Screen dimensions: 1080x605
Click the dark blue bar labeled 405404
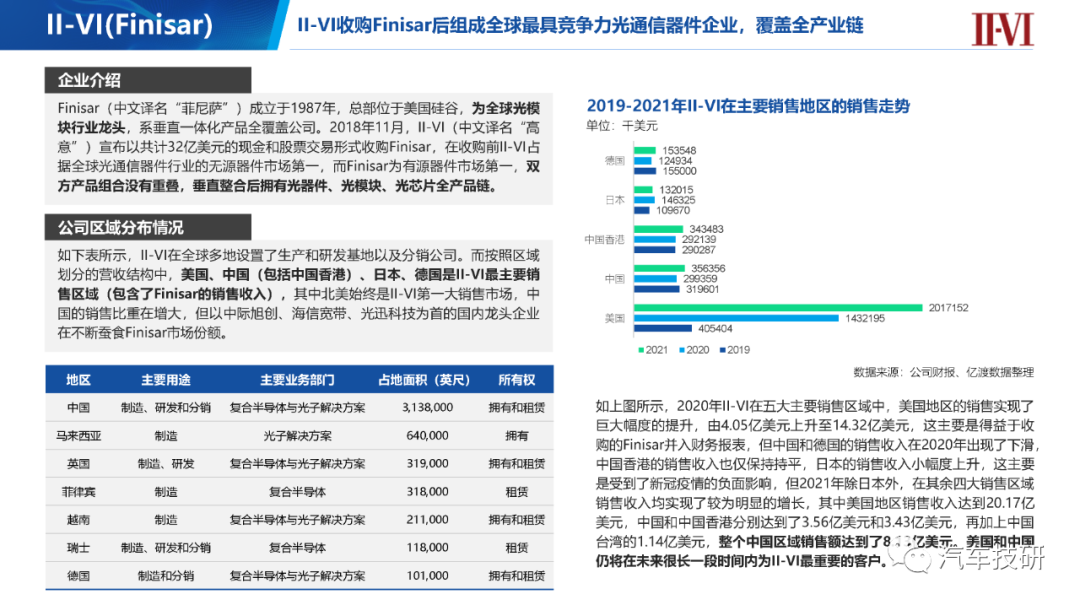[x=663, y=329]
